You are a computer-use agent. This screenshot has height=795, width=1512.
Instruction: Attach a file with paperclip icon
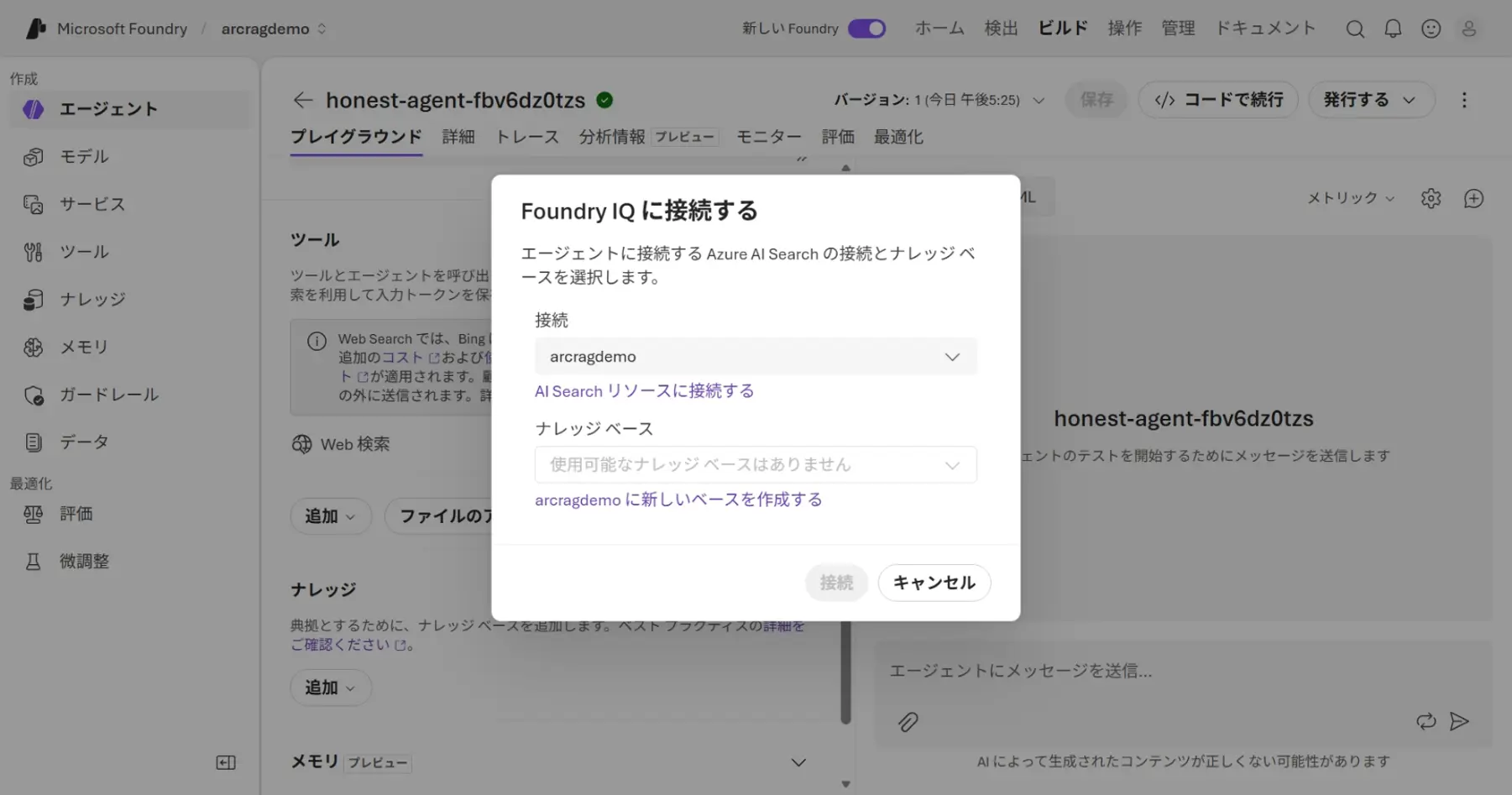[x=908, y=722]
